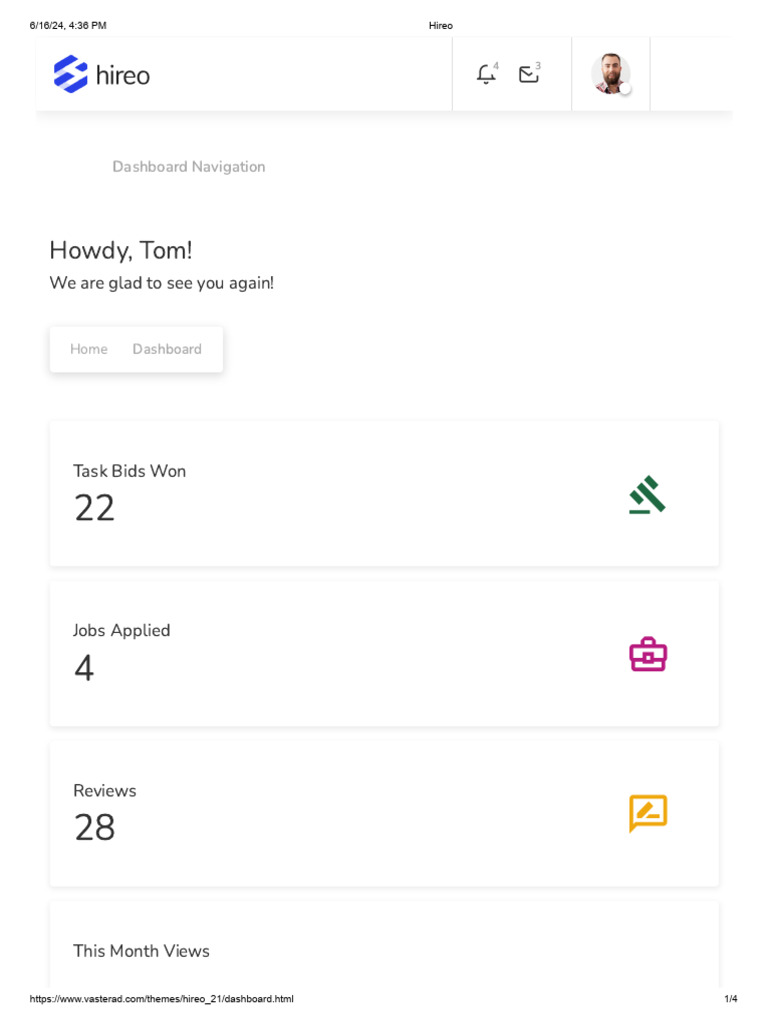Click the pink briefcase icon
768x1024 pixels.
tap(648, 654)
